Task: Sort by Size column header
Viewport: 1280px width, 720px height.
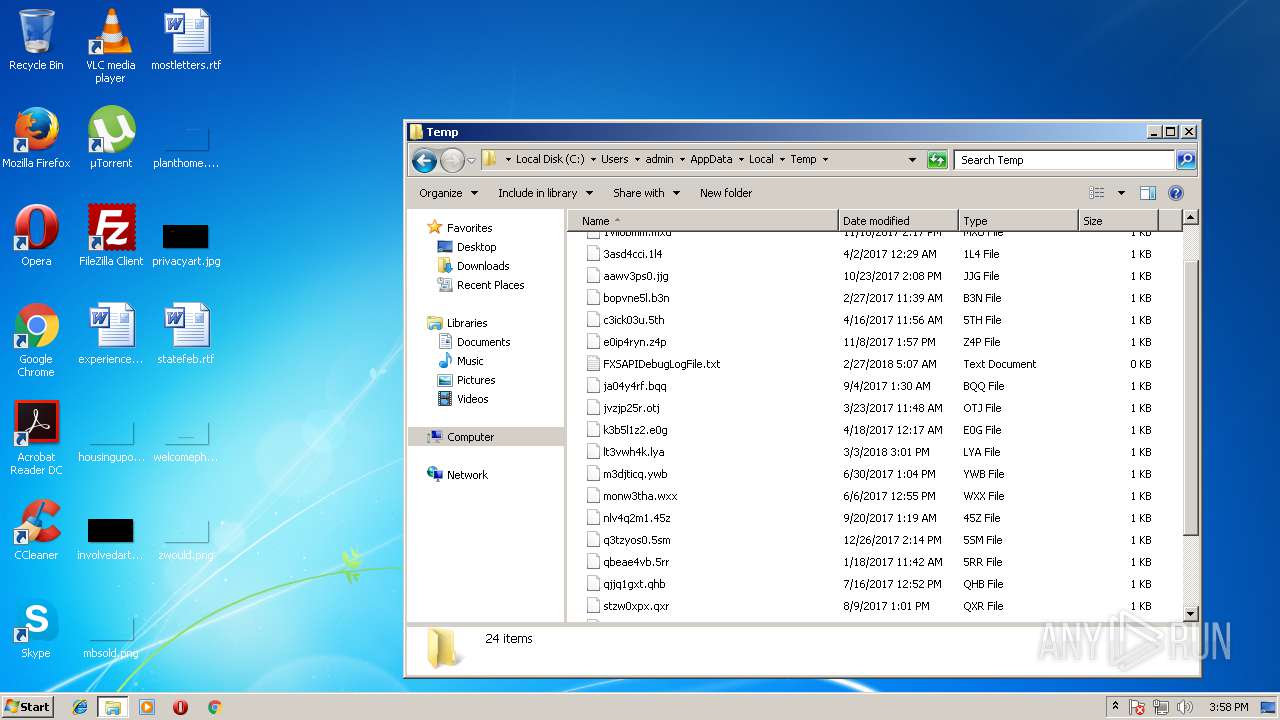Action: click(1118, 221)
